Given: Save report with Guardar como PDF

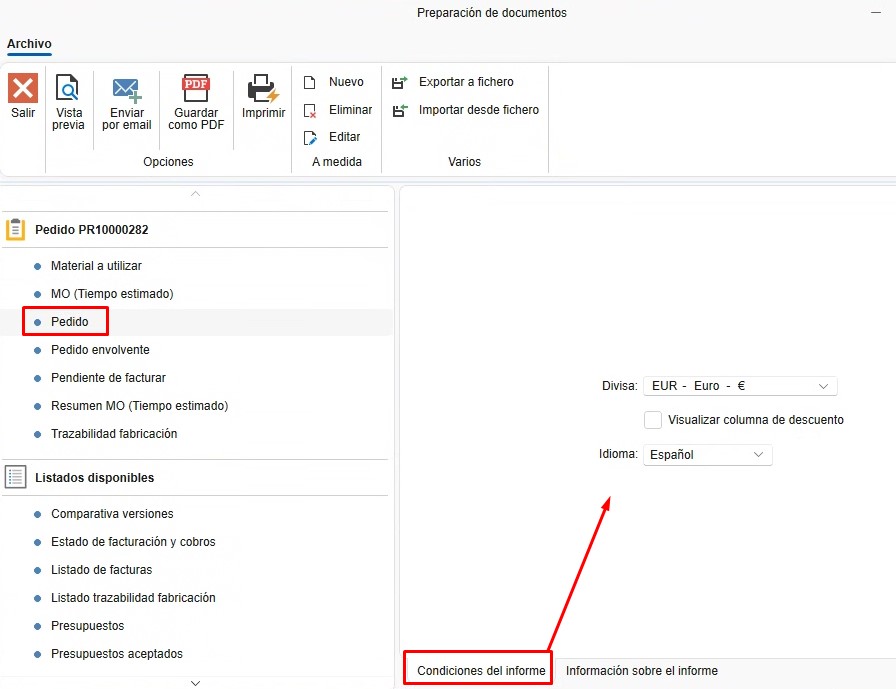Looking at the screenshot, I should point(196,103).
